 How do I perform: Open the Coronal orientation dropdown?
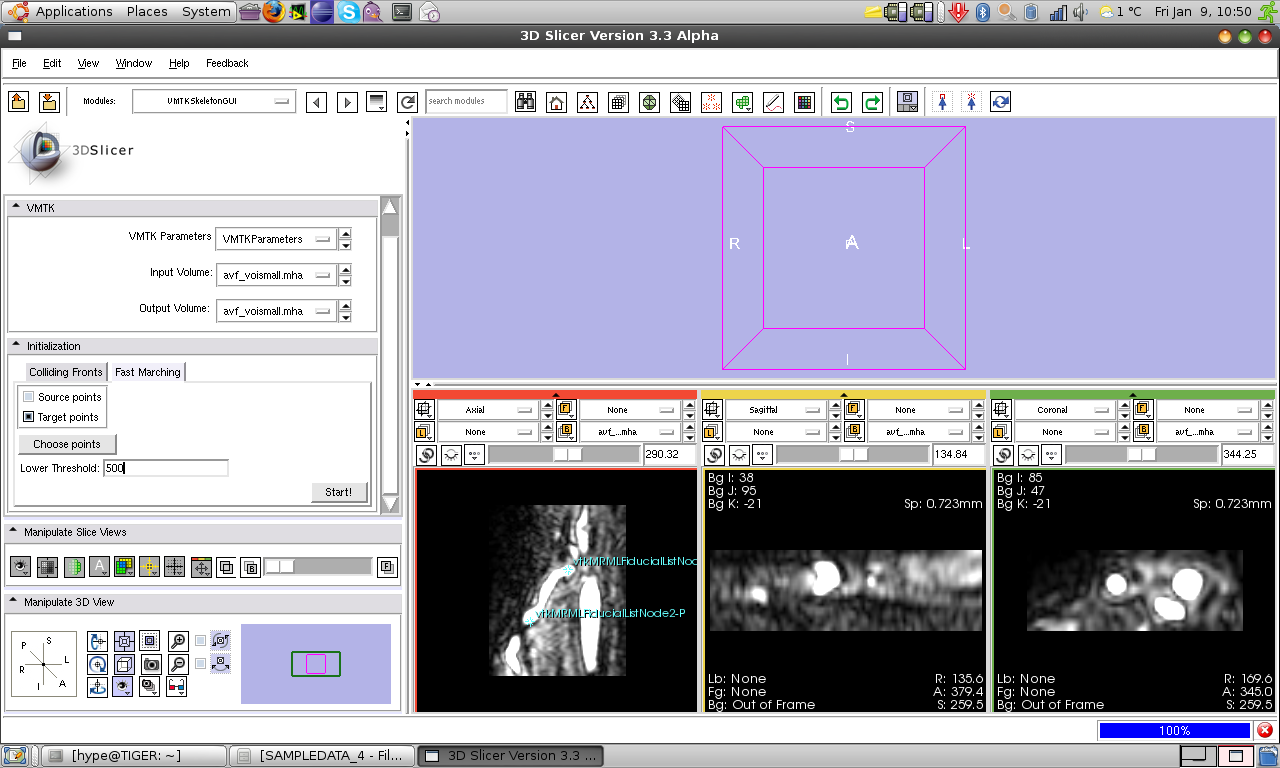[1065, 410]
